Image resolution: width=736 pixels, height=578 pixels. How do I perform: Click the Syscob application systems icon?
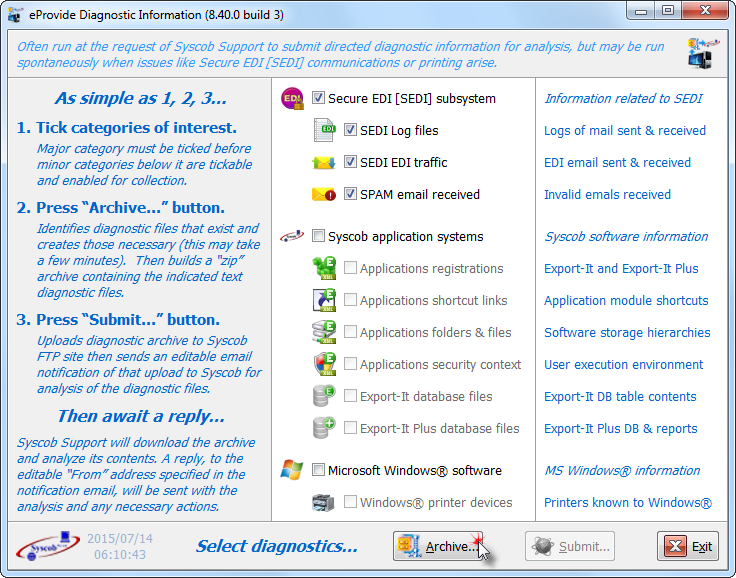pos(293,236)
